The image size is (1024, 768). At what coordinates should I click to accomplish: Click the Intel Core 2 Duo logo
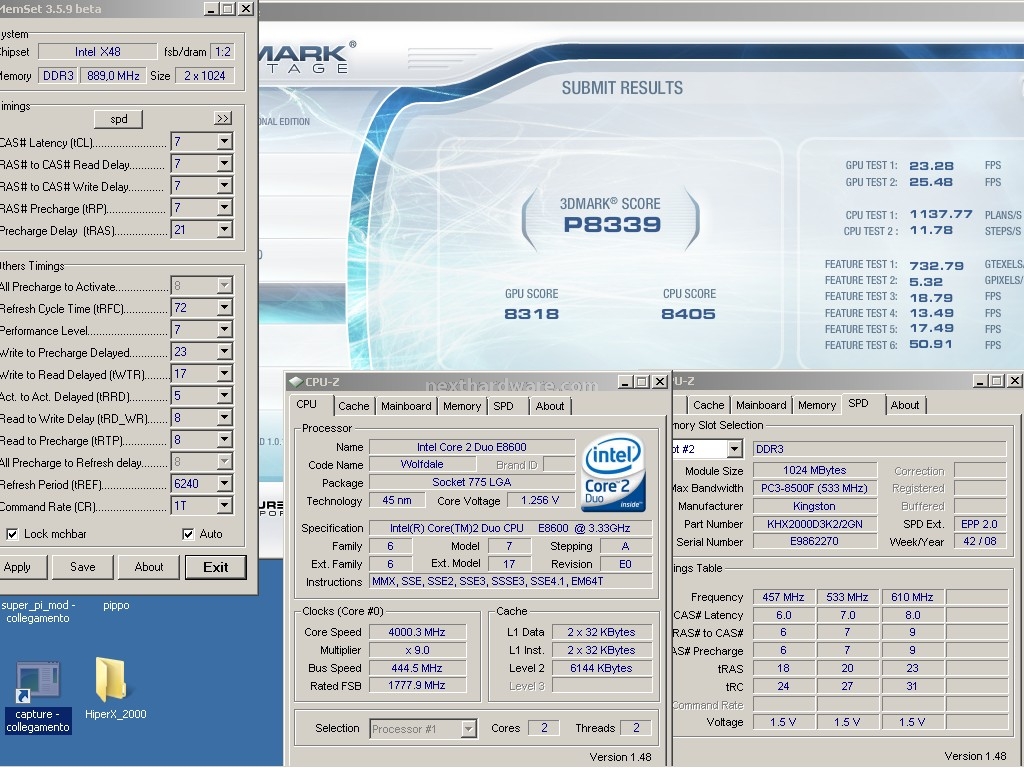613,473
